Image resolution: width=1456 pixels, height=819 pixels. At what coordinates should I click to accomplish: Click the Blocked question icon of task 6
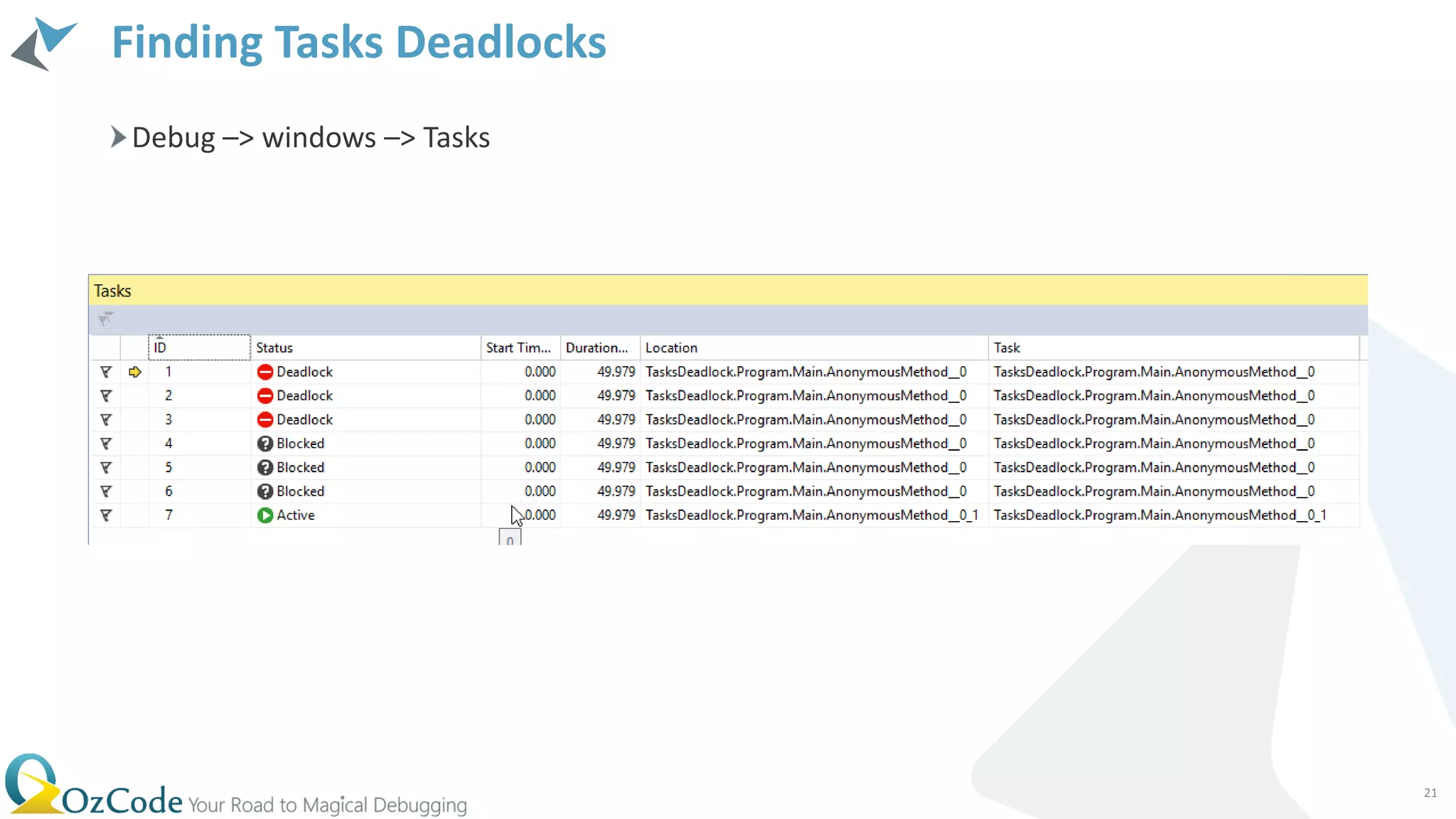tap(265, 491)
